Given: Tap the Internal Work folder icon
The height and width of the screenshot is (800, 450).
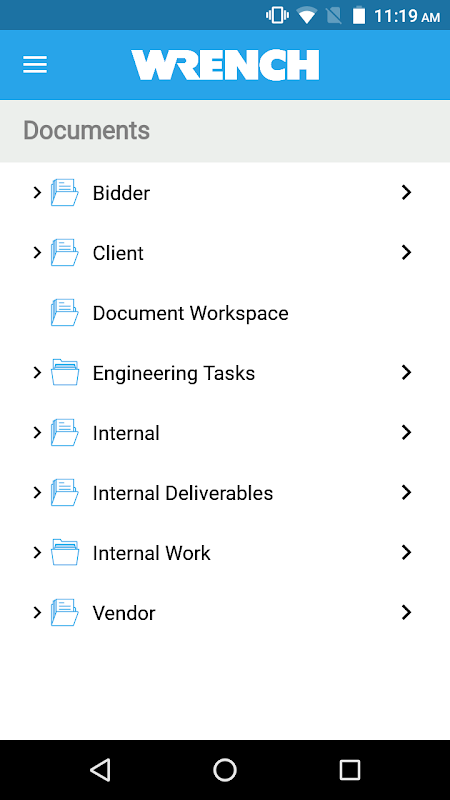Looking at the screenshot, I should pyautogui.click(x=65, y=553).
